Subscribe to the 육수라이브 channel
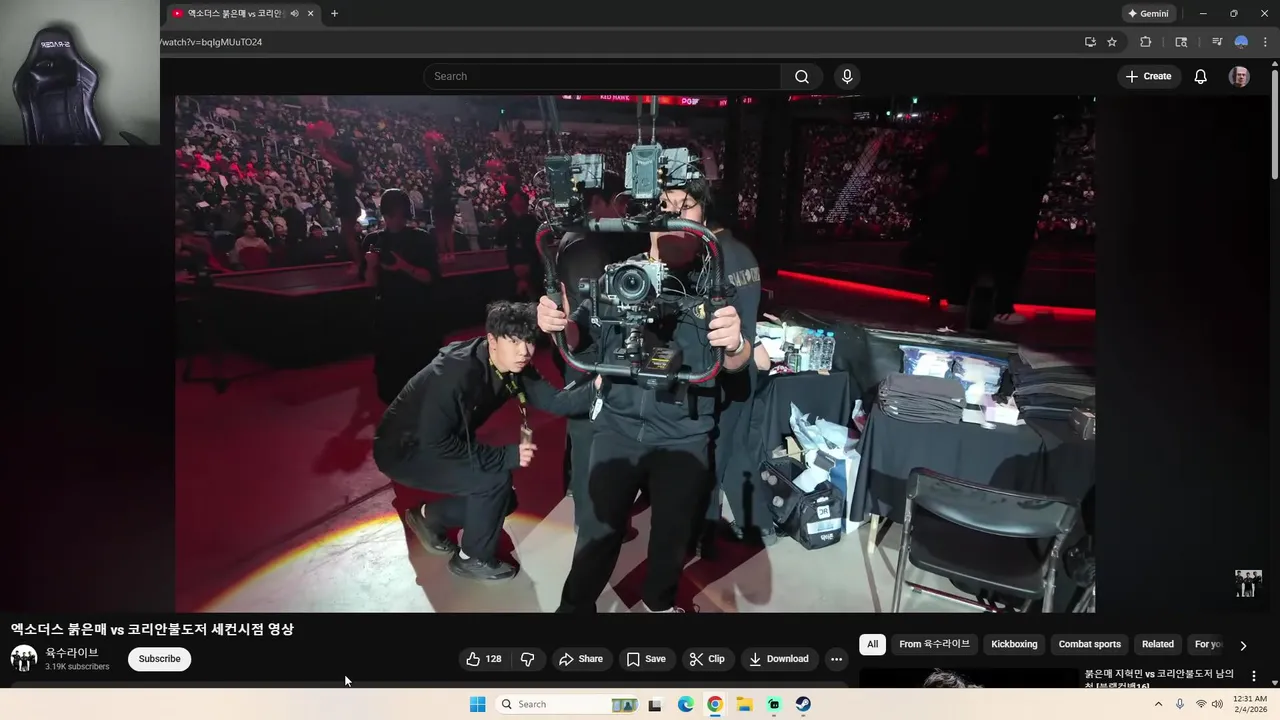The image size is (1280, 720). click(x=159, y=659)
